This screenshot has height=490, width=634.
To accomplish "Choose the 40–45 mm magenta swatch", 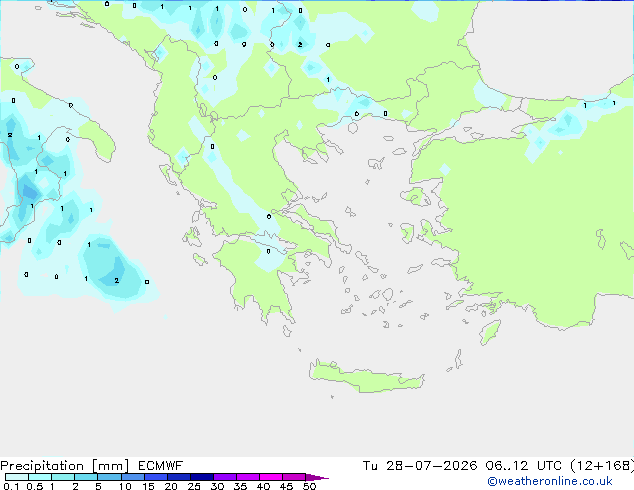I will pos(271,477).
